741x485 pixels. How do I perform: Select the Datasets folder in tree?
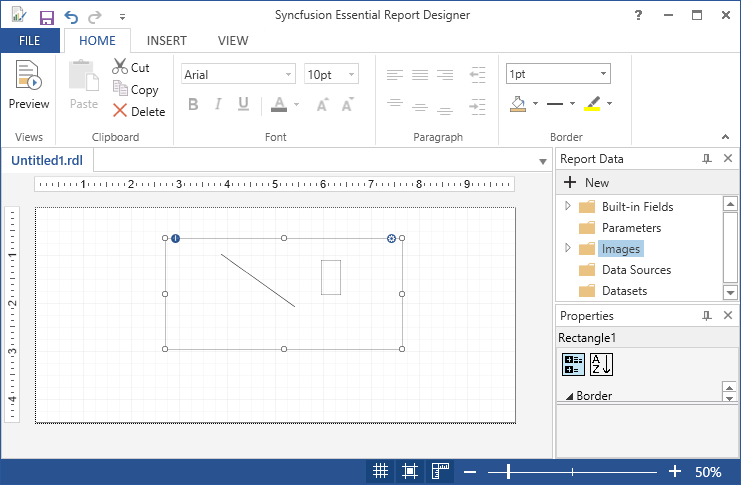point(624,291)
